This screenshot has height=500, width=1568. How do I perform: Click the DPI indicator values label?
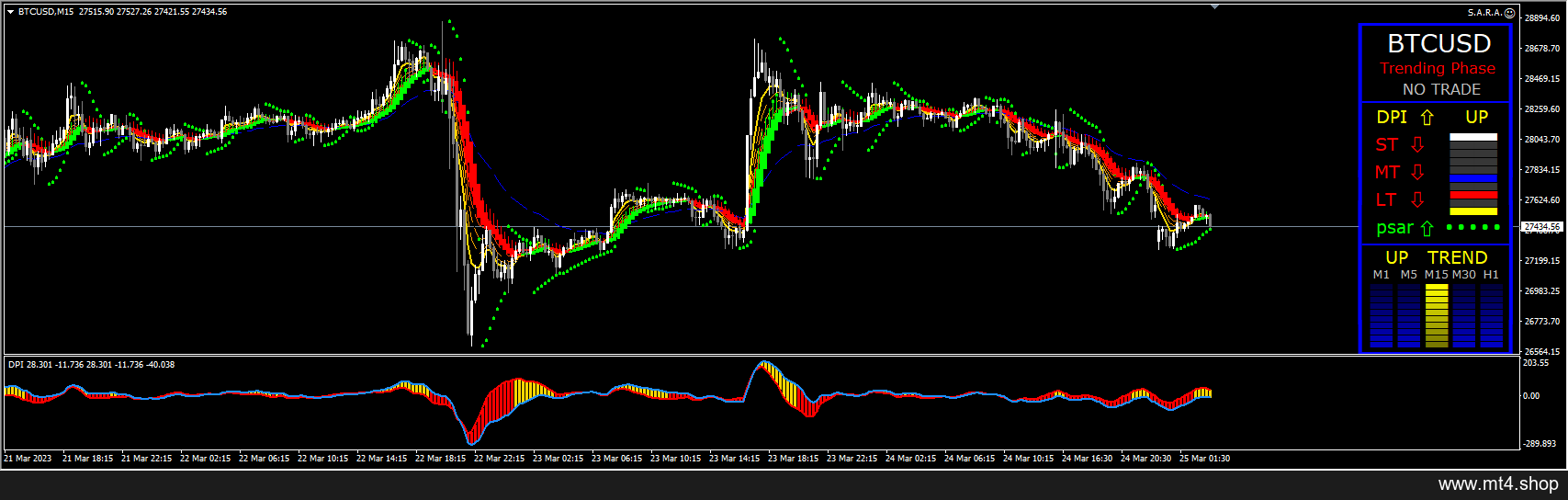(x=91, y=365)
